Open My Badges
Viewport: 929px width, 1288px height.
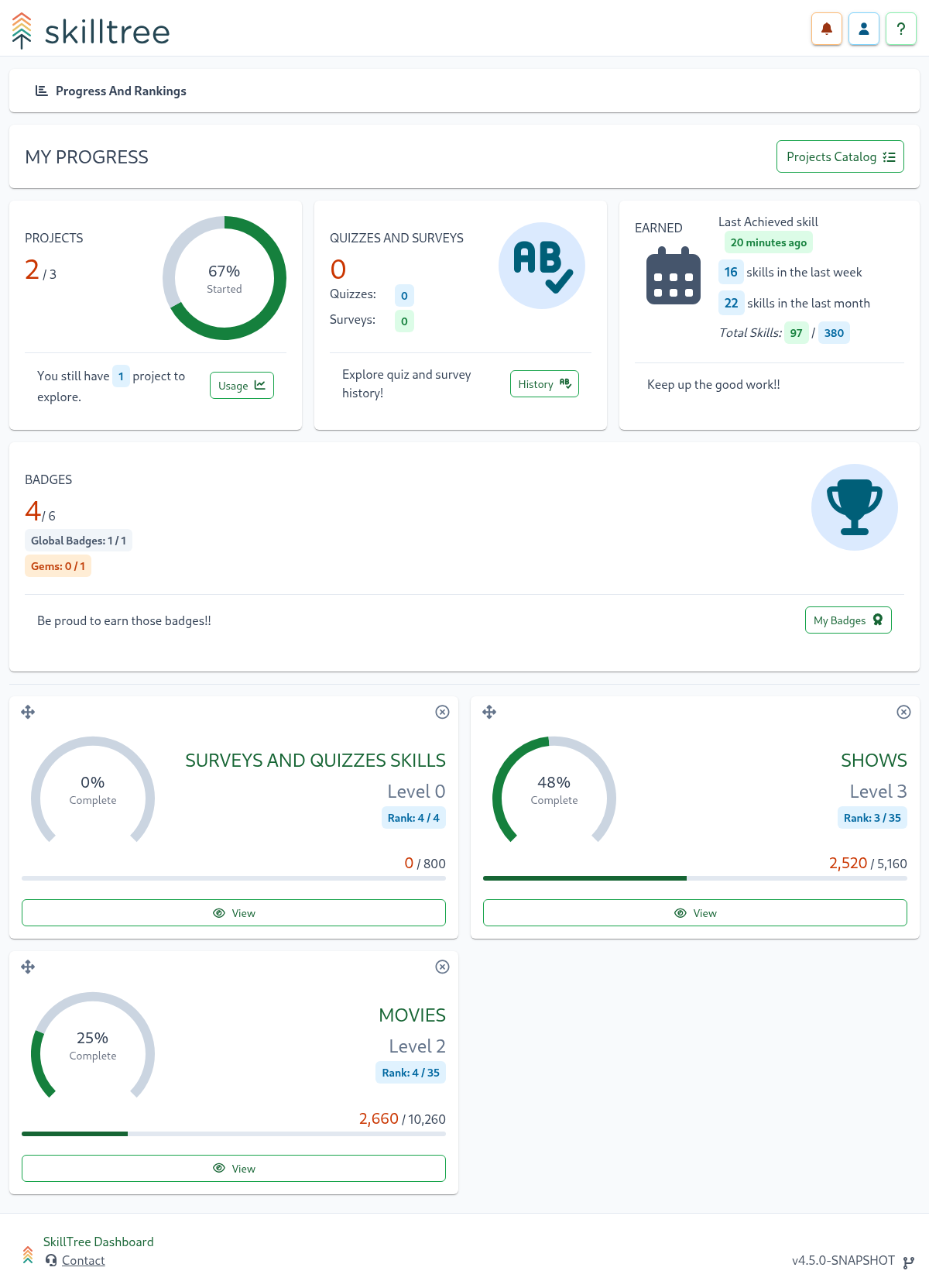(848, 620)
